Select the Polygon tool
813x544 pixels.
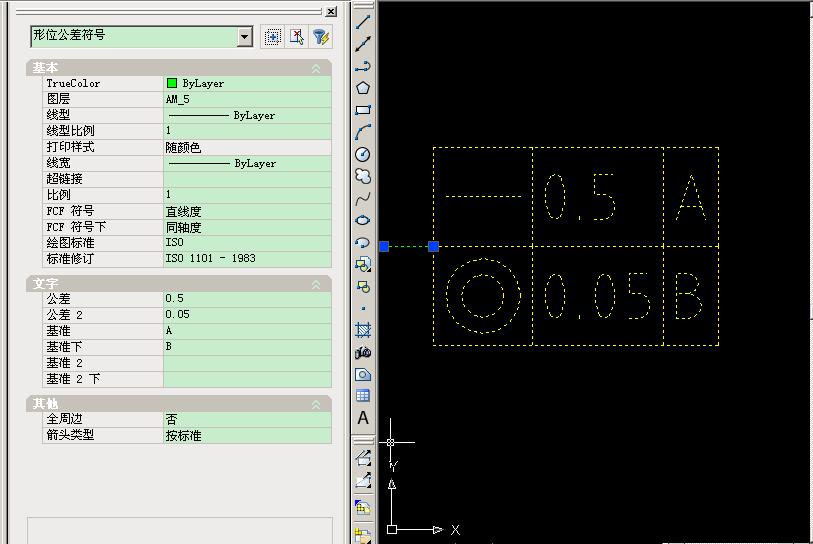point(363,88)
